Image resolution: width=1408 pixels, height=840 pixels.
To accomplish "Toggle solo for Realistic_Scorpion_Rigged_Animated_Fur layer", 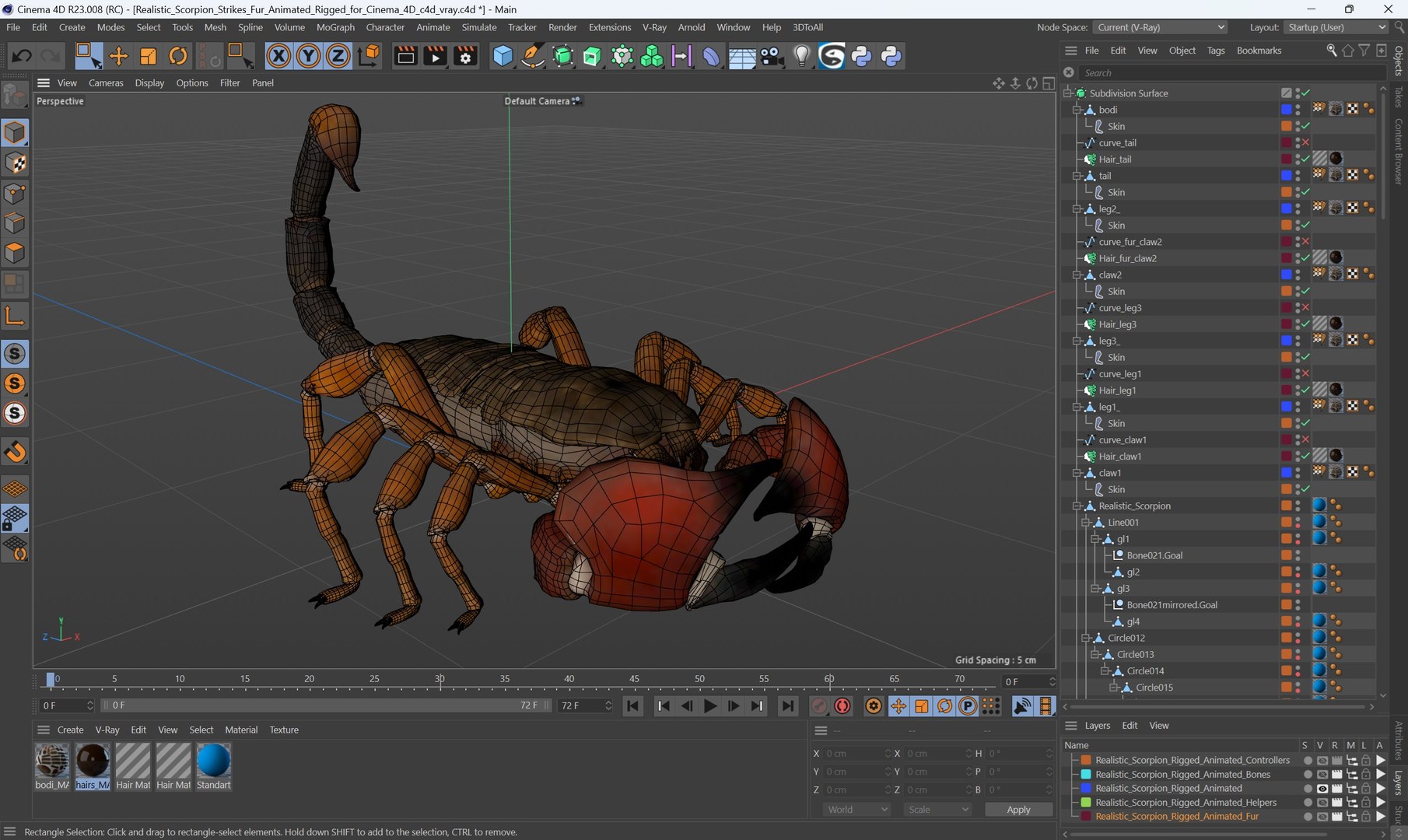I will 1308,817.
